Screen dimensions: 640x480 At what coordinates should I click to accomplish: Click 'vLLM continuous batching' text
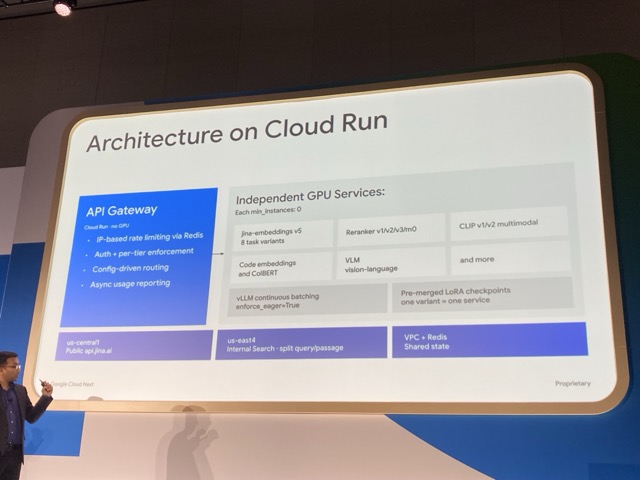pyautogui.click(x=278, y=297)
